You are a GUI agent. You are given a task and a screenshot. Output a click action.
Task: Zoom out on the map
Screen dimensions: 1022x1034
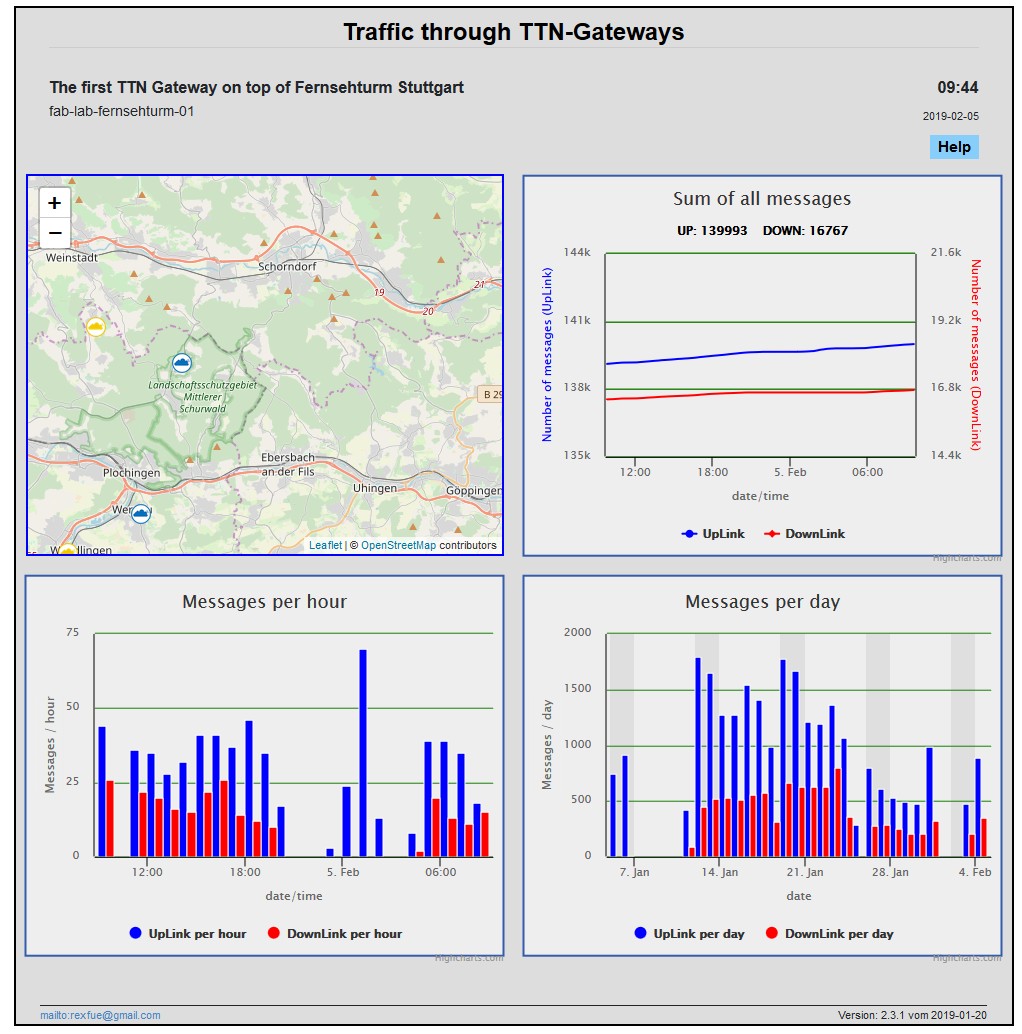[55, 233]
